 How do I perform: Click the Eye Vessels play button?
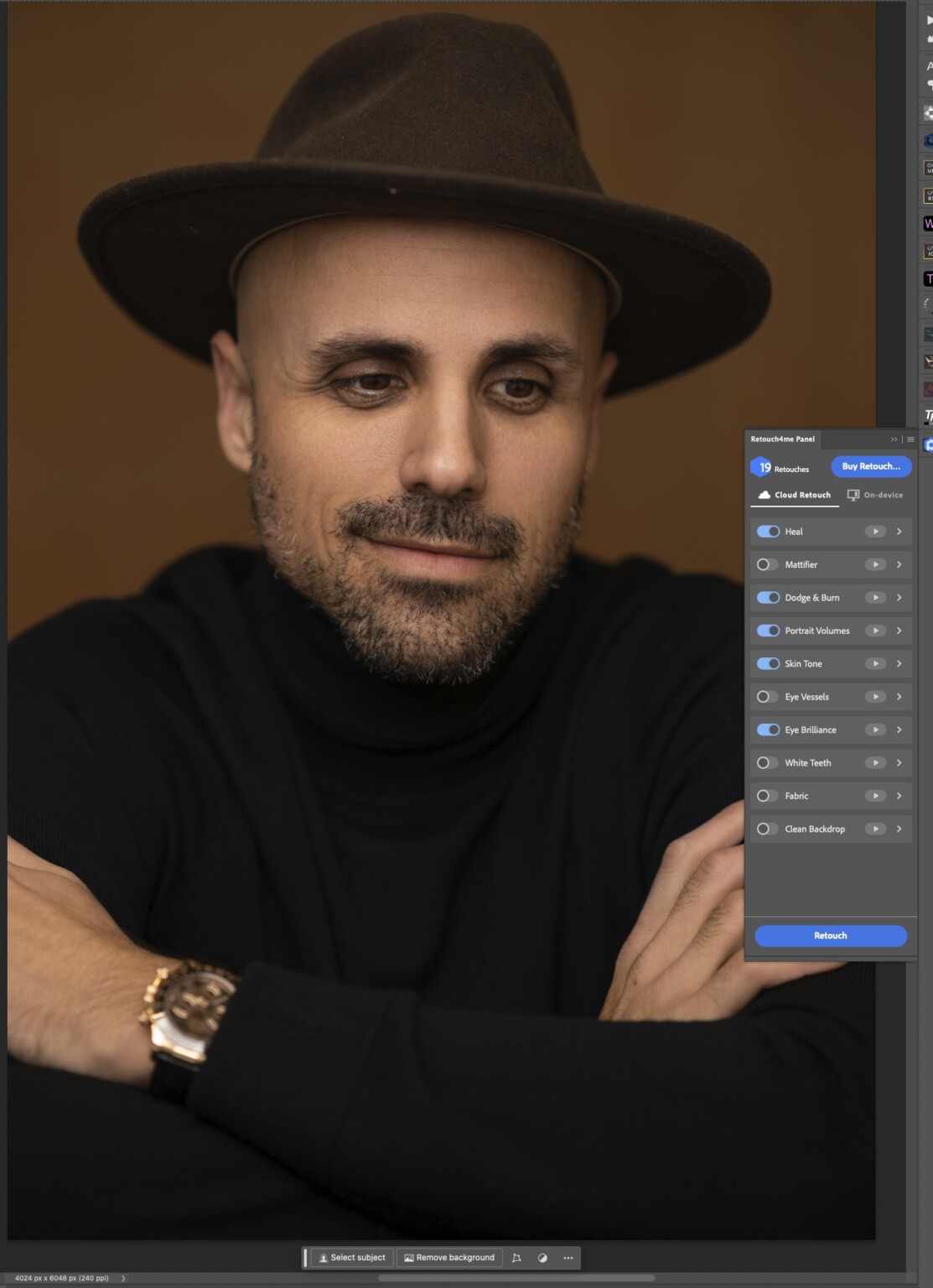click(x=875, y=697)
